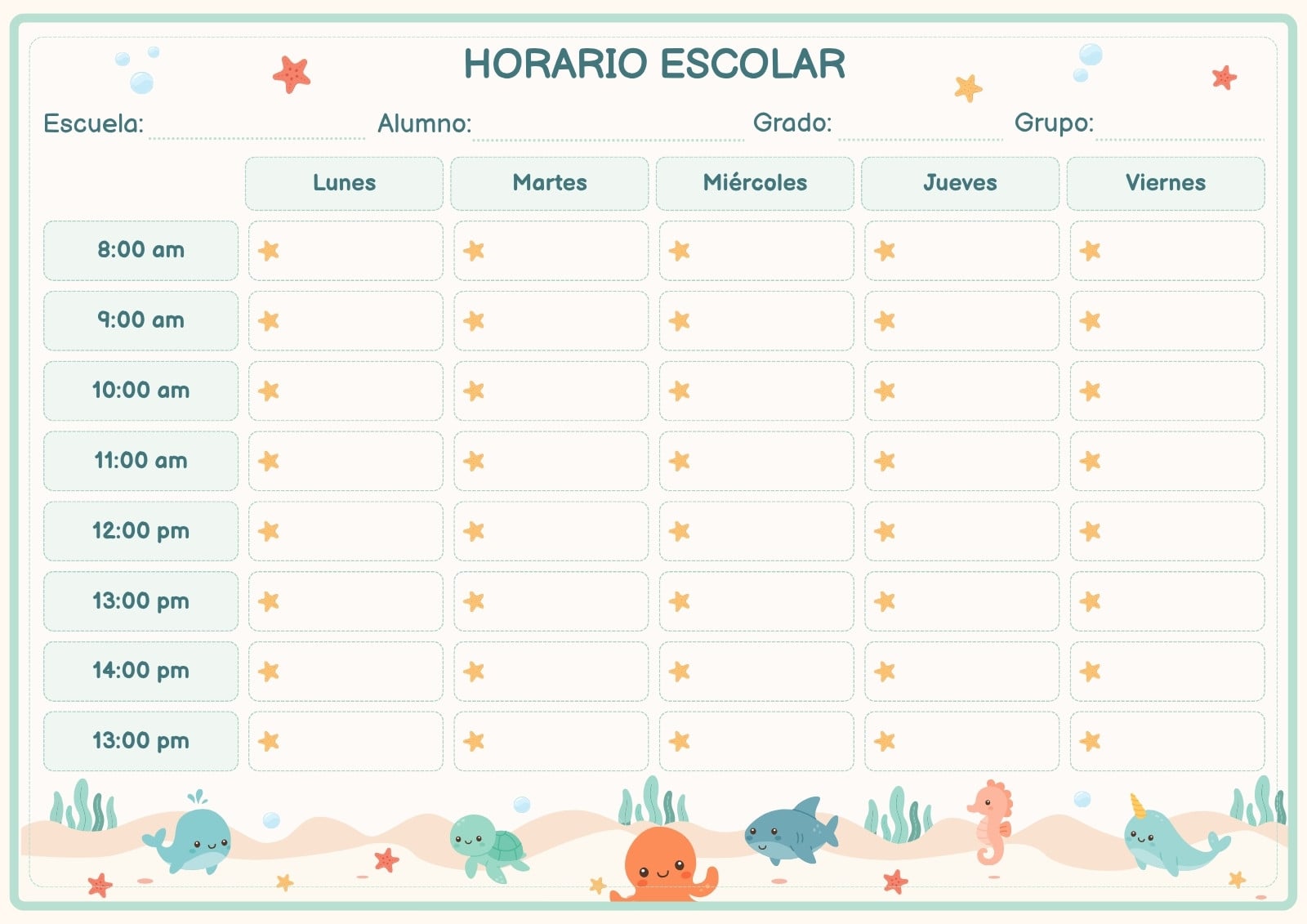Click the red starfish left of the title
Viewport: 1307px width, 924px height.
point(292,74)
